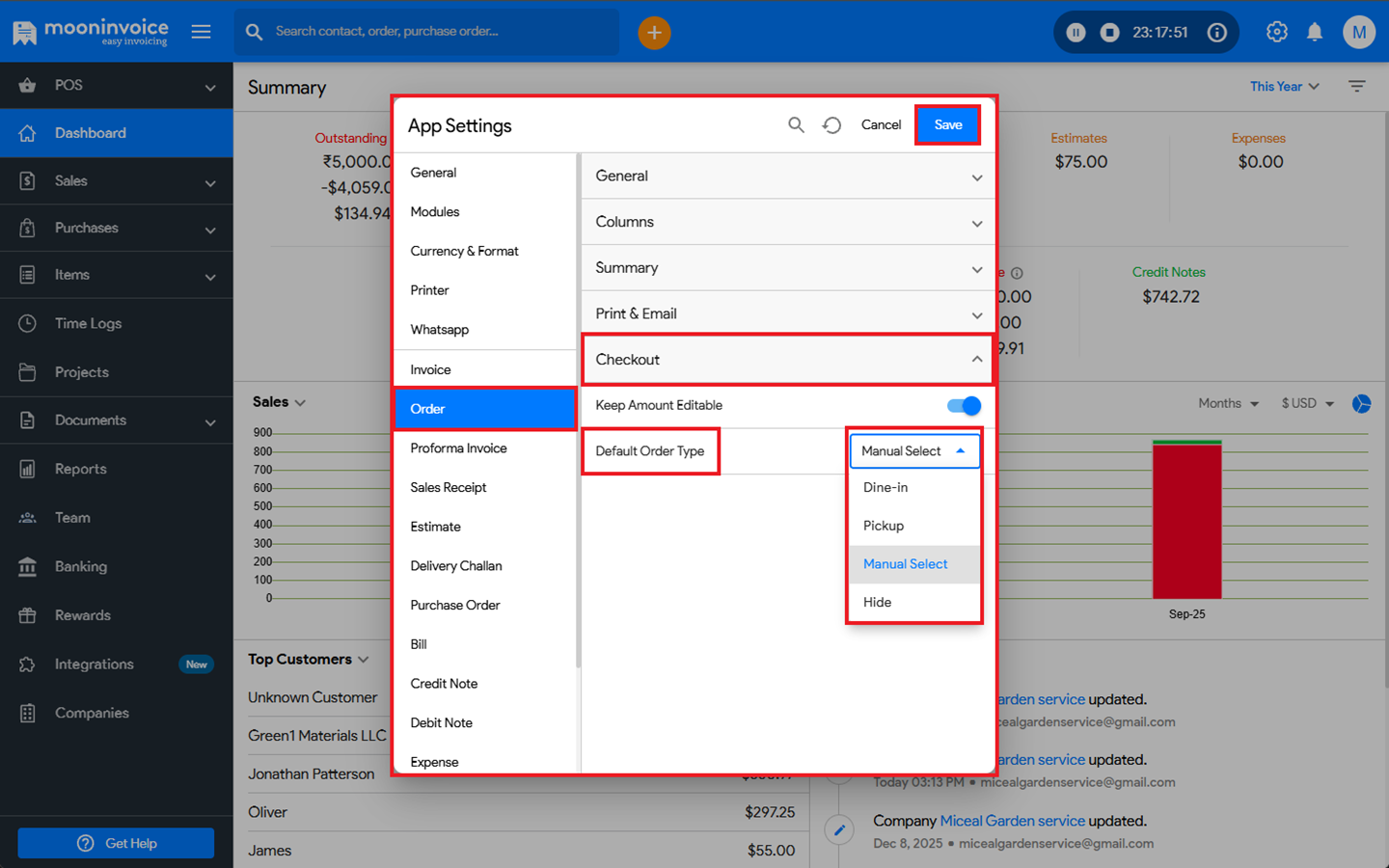Toggle Keep Amount Editable switch
The width and height of the screenshot is (1389, 868).
[964, 405]
